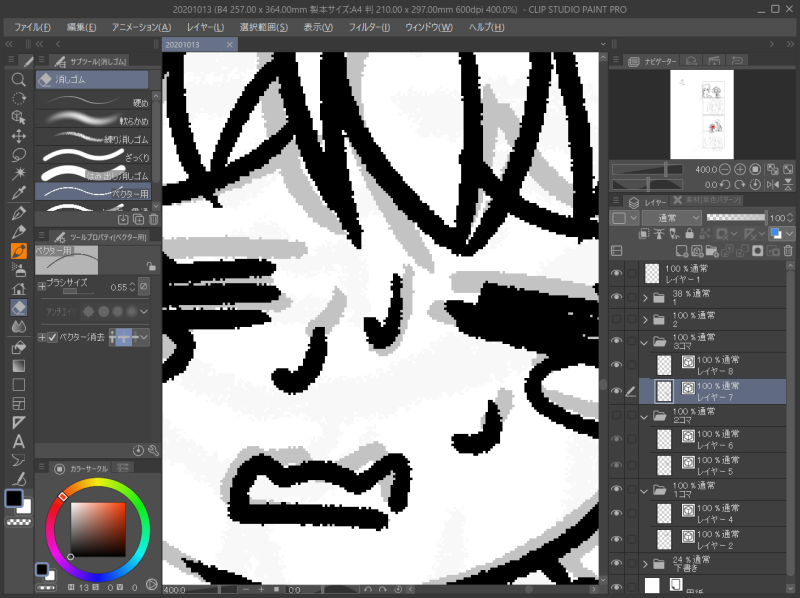The width and height of the screenshot is (800, 598).
Task: Click Zoom out in Navigator
Action: click(x=724, y=169)
